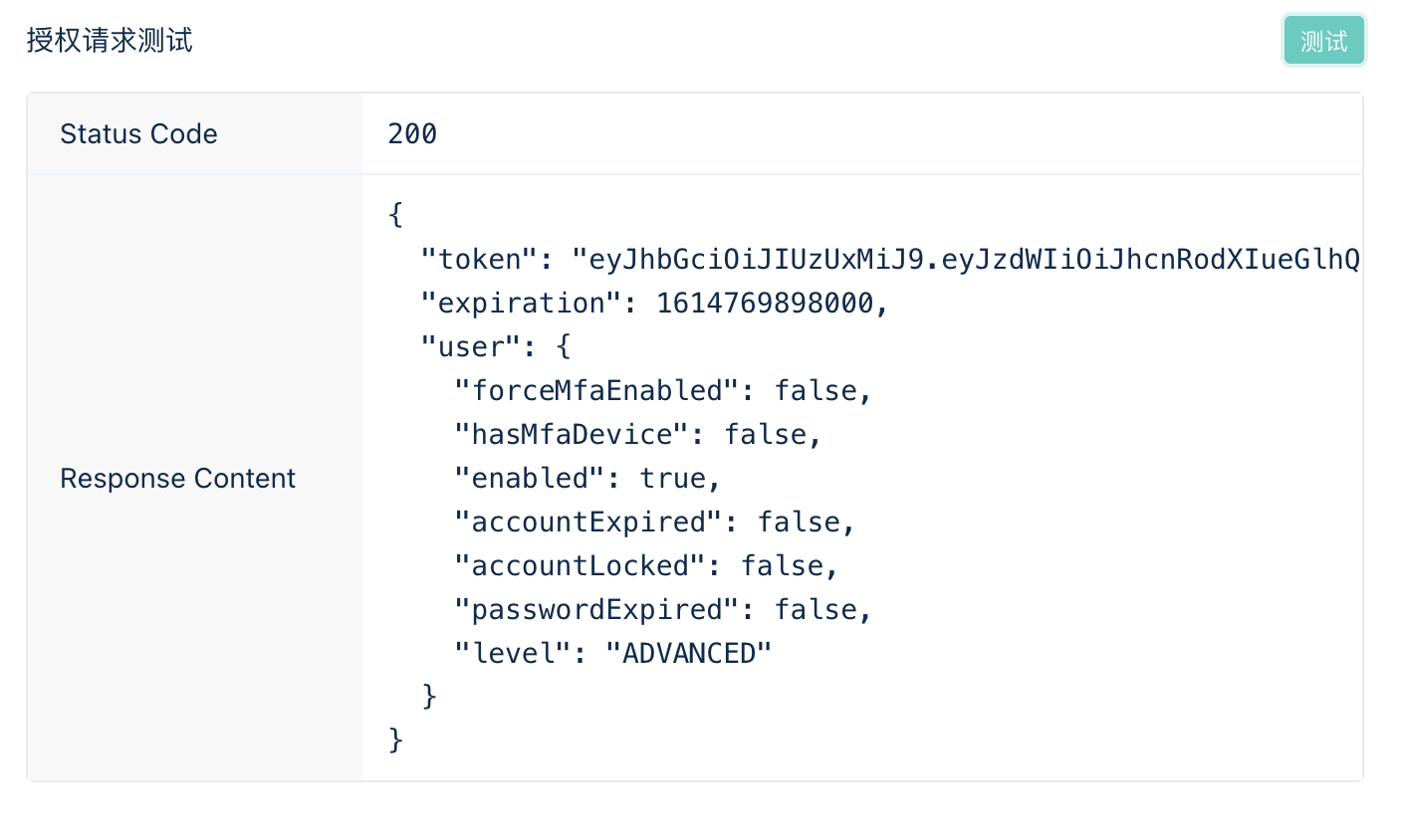The width and height of the screenshot is (1402, 840).
Task: Click the eyJhbGci token string value
Action: (966, 260)
